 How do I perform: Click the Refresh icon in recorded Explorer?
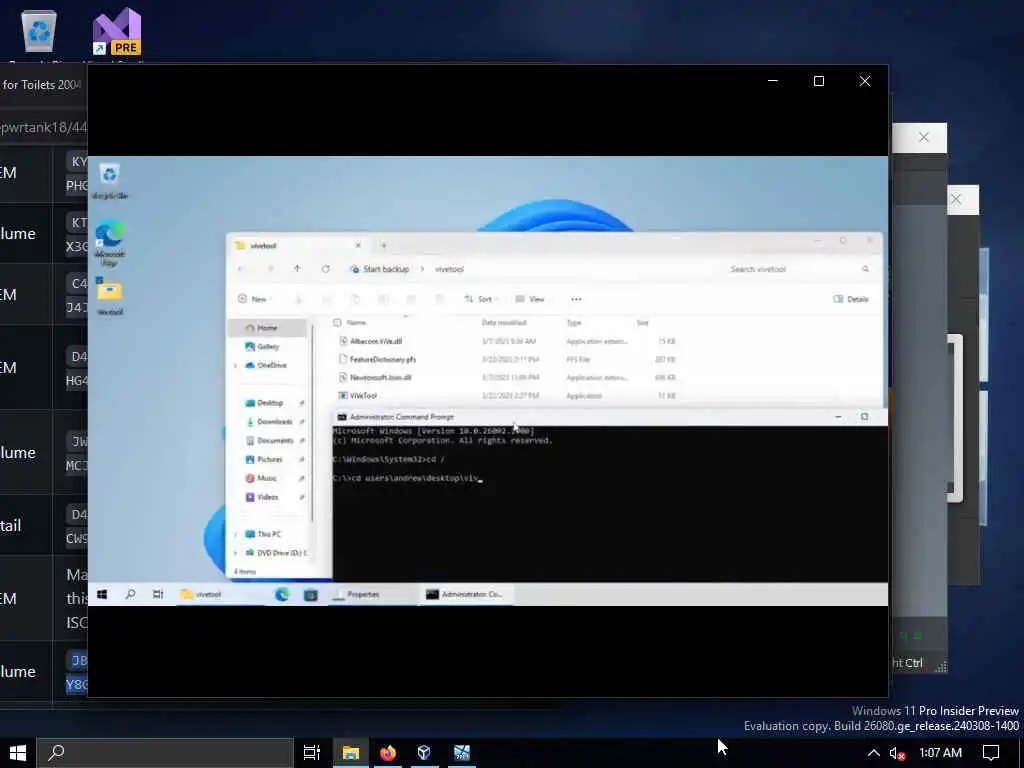[325, 269]
